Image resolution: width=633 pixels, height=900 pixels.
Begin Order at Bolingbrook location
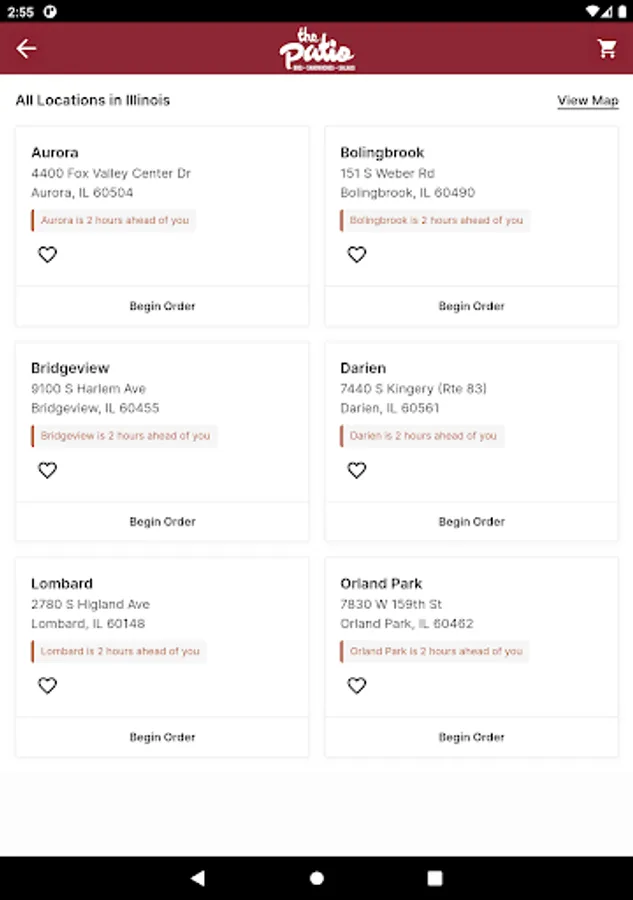[471, 306]
